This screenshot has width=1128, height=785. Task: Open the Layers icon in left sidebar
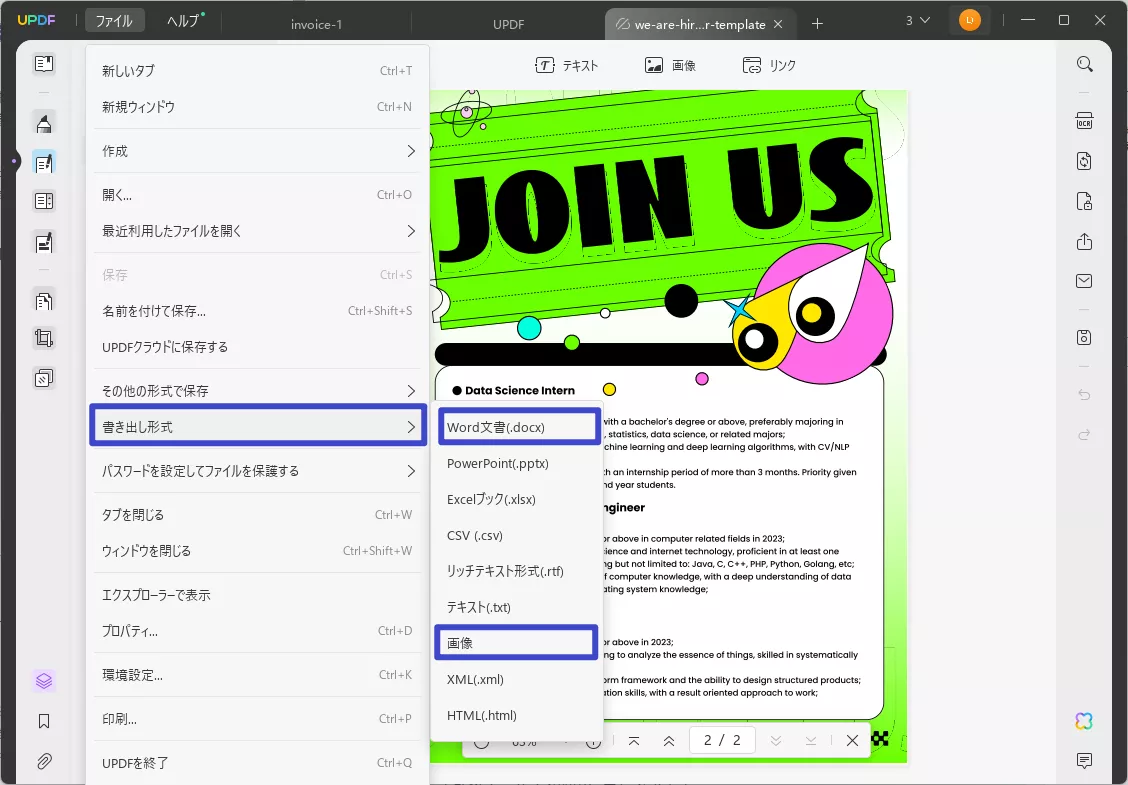click(x=44, y=681)
